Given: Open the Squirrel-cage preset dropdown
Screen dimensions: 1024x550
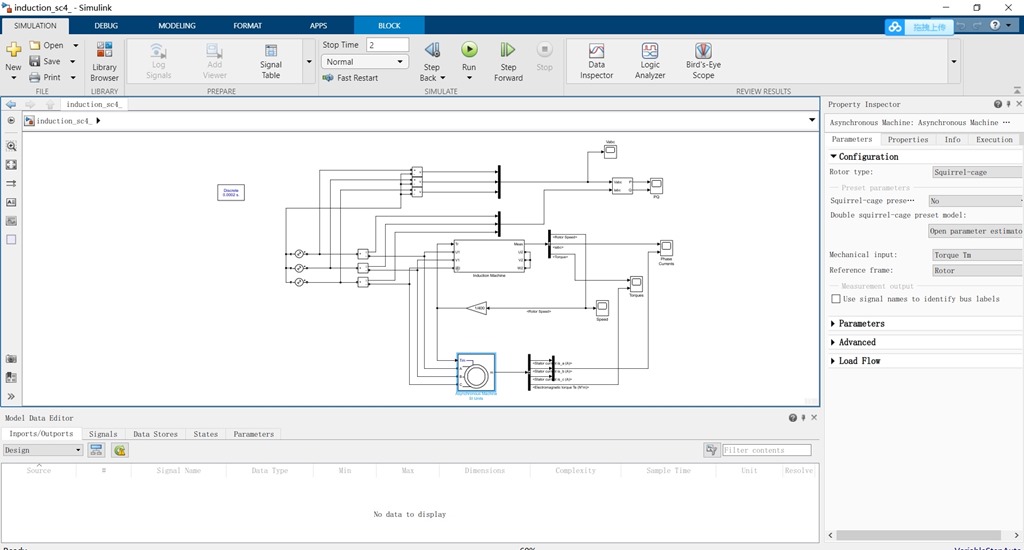Looking at the screenshot, I should coord(976,201).
